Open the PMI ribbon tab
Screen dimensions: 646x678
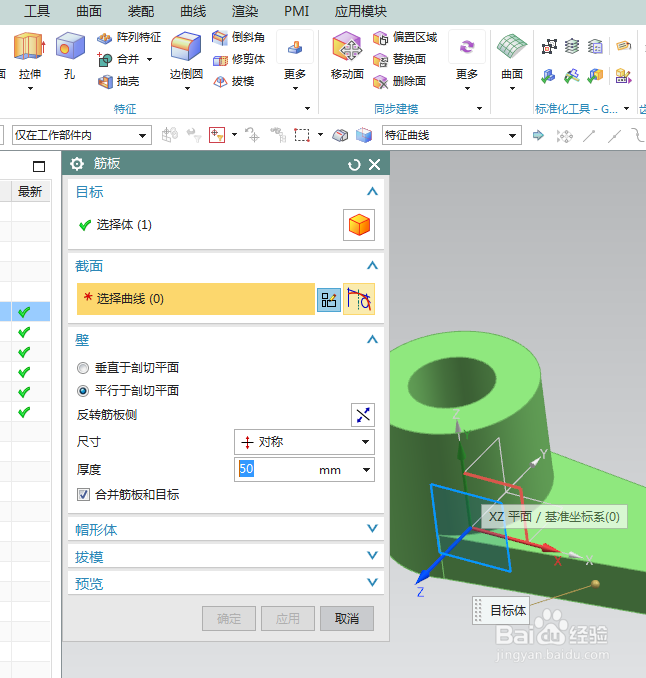297,11
